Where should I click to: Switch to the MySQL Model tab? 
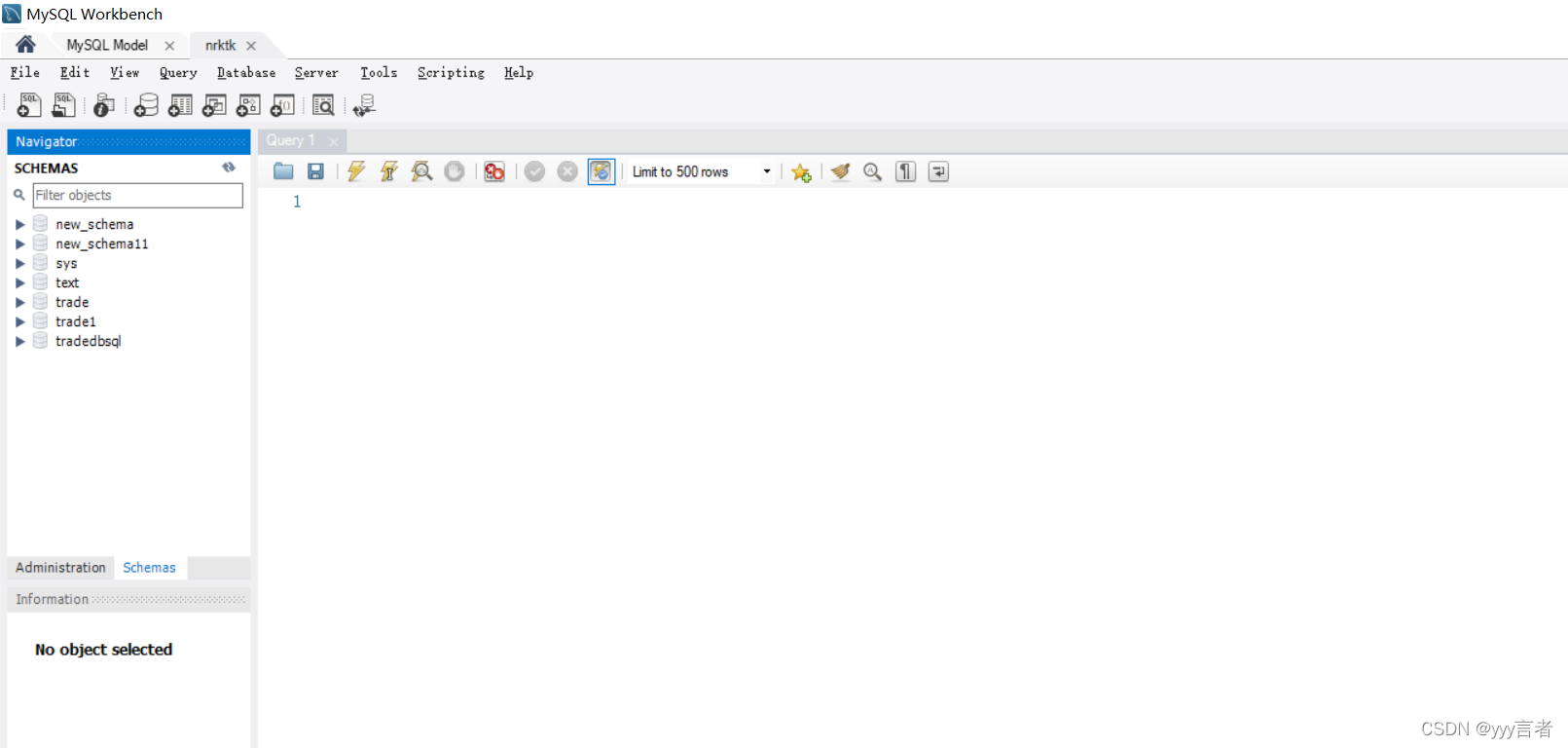click(x=107, y=45)
